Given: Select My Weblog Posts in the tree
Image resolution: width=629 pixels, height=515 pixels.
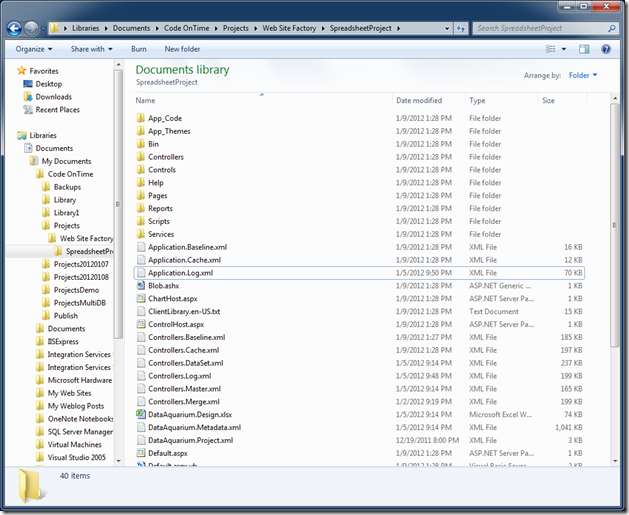Looking at the screenshot, I should click(x=76, y=406).
